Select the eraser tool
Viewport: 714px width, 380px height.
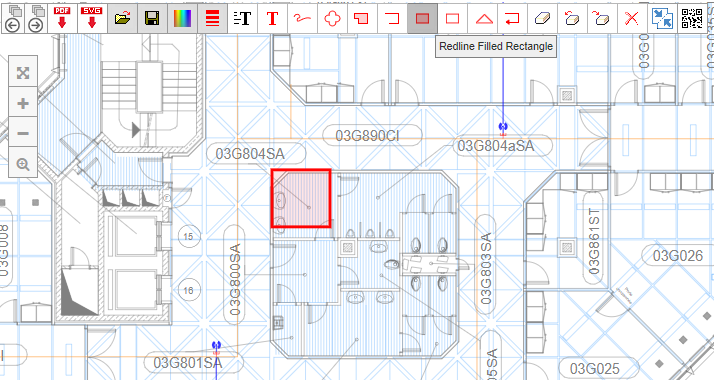542,18
